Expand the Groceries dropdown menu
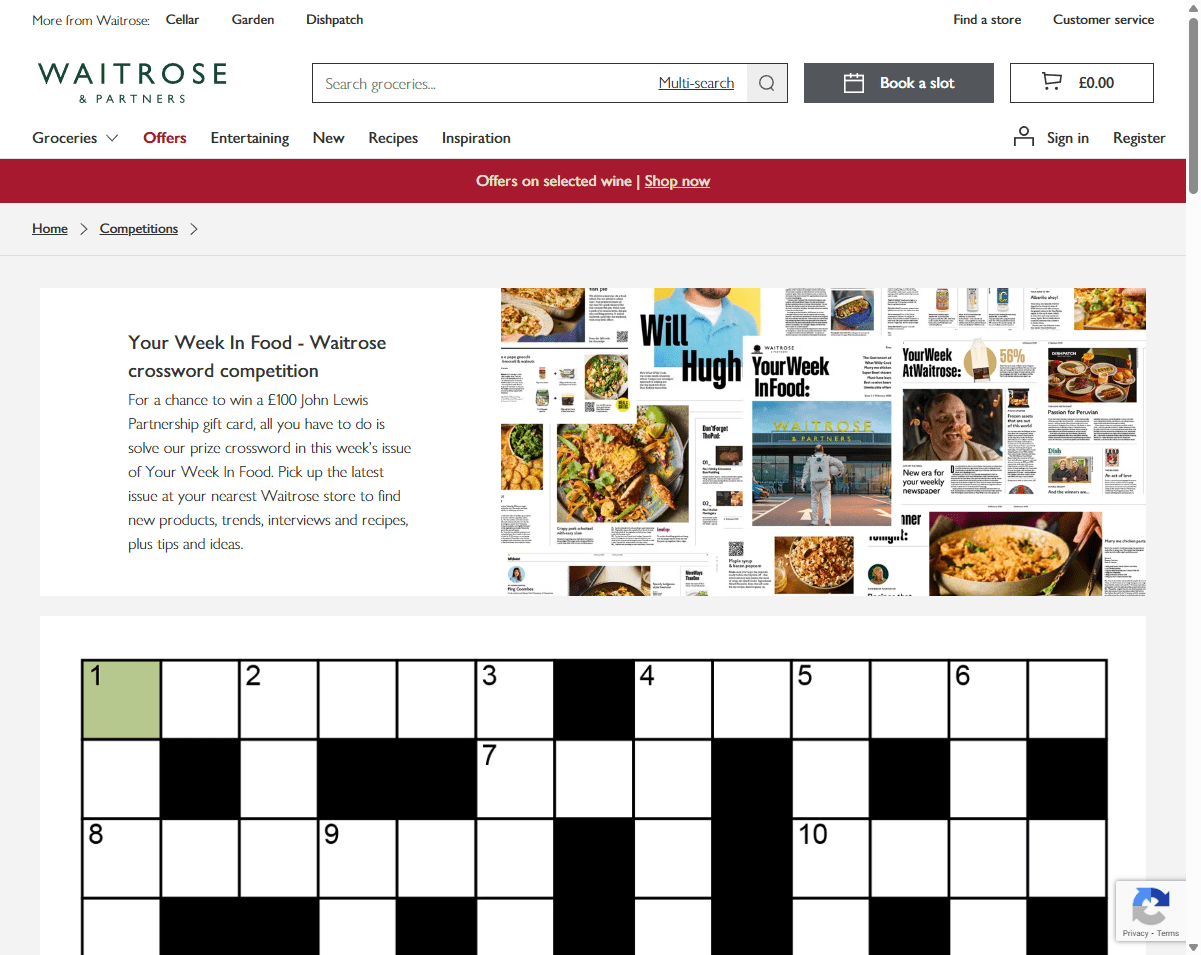Viewport: 1201px width, 955px height. click(75, 138)
